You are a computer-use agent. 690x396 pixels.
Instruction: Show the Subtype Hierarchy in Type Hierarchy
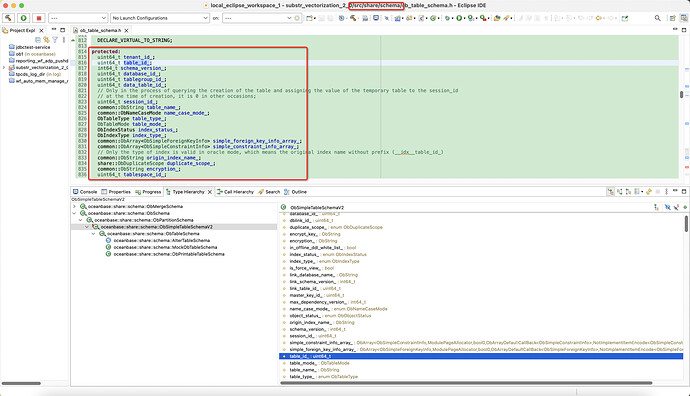628,192
